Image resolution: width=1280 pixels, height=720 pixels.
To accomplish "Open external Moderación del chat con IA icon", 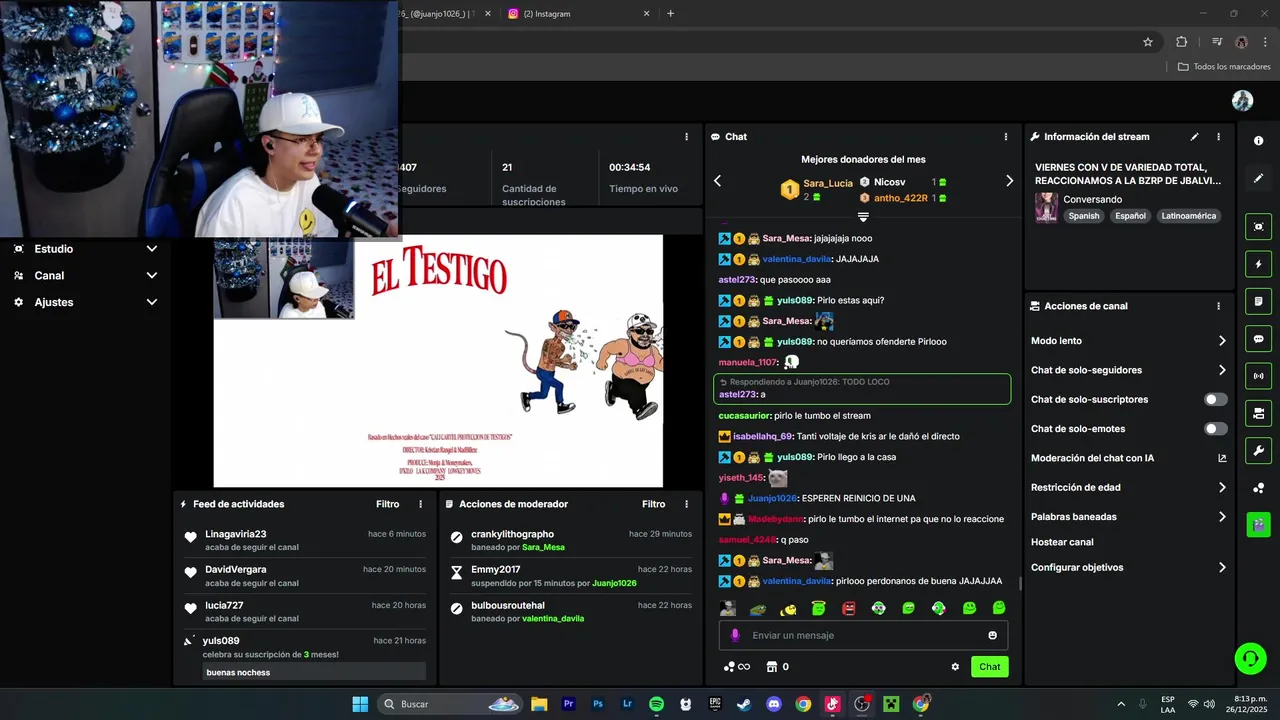I will pos(1222,458).
